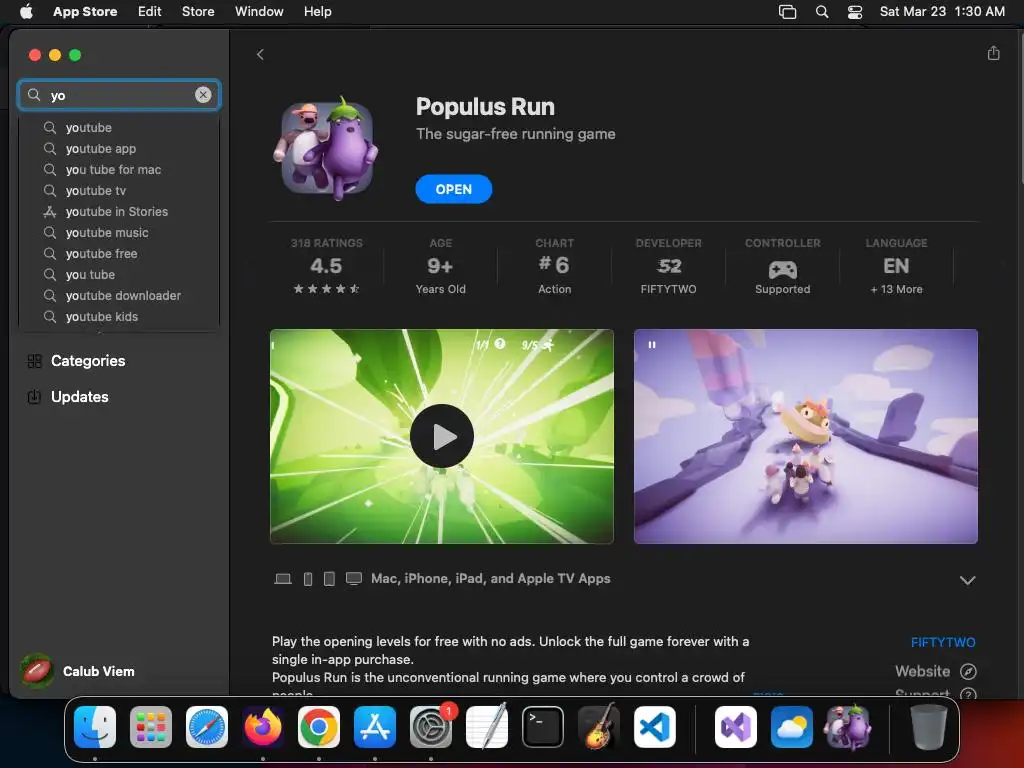
Task: Launch Visual Studio from the Dock
Action: pyautogui.click(x=736, y=727)
